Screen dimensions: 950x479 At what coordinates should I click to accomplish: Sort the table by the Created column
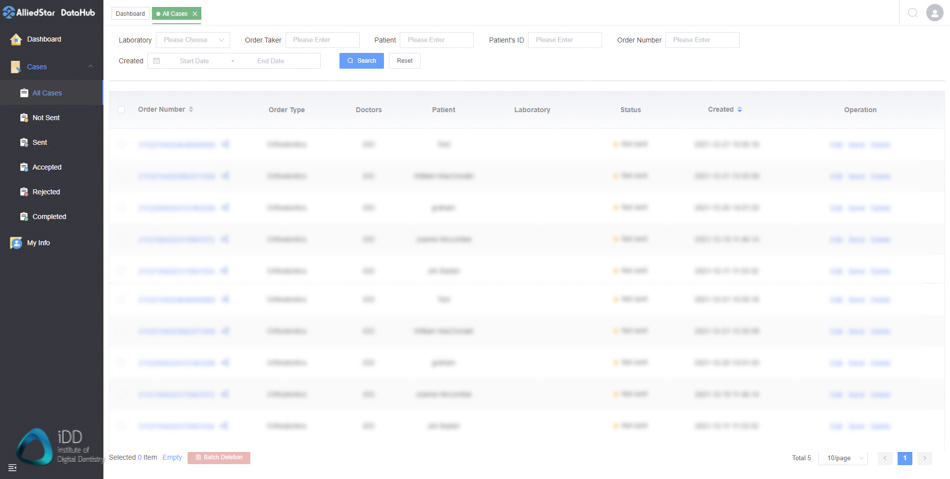(x=739, y=109)
